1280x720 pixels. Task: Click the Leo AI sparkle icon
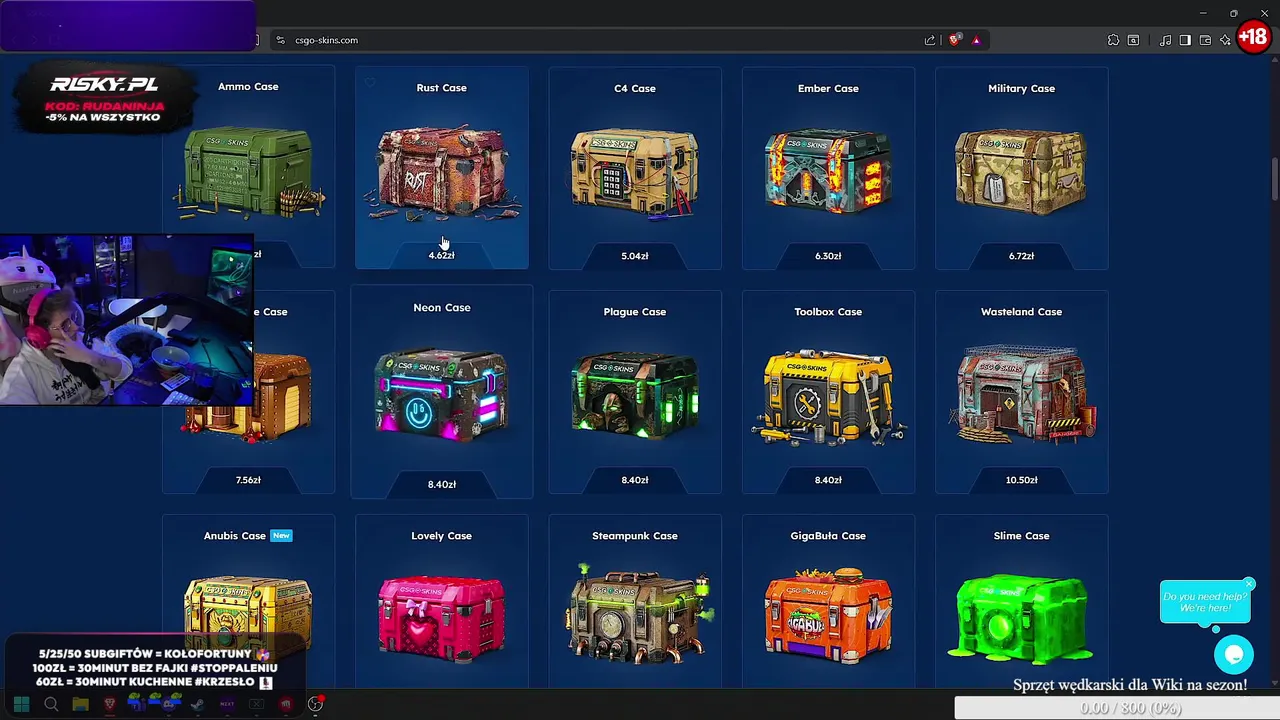click(1225, 40)
